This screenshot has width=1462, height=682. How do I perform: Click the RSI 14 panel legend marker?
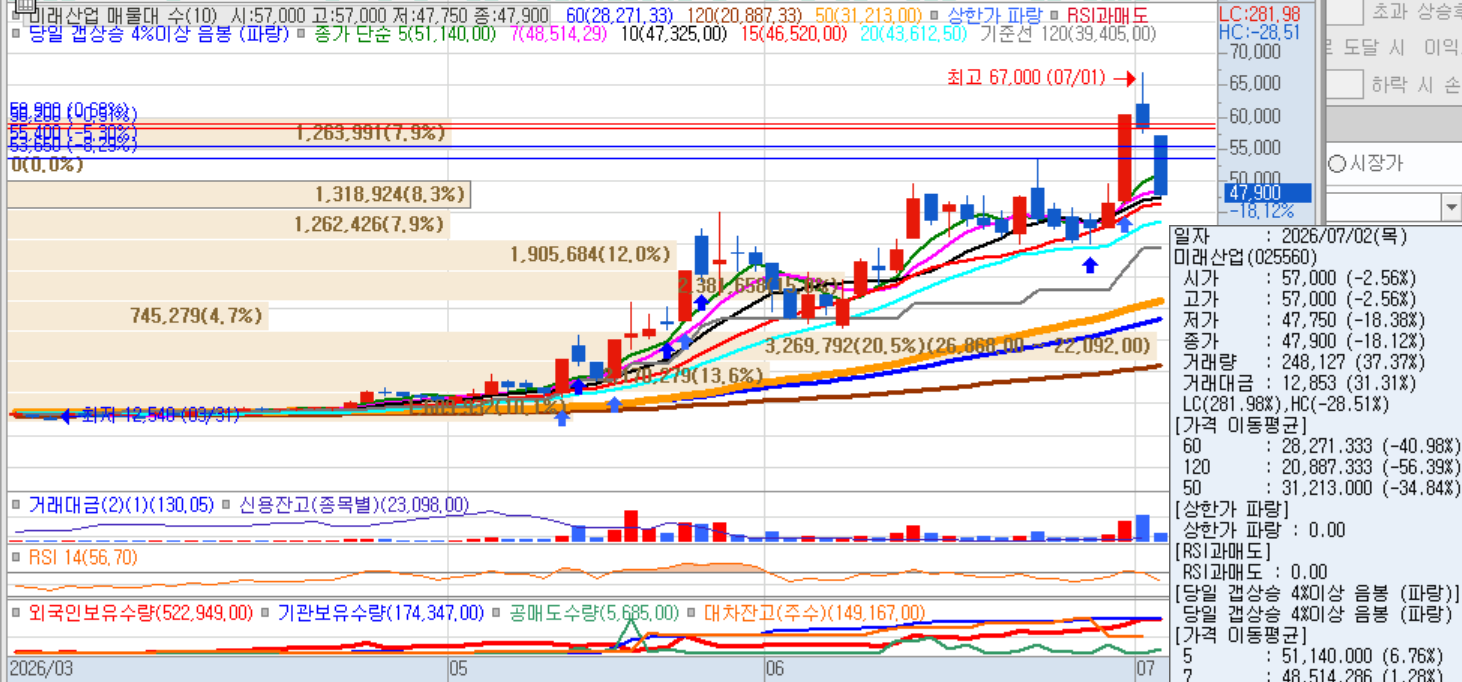coord(15,557)
